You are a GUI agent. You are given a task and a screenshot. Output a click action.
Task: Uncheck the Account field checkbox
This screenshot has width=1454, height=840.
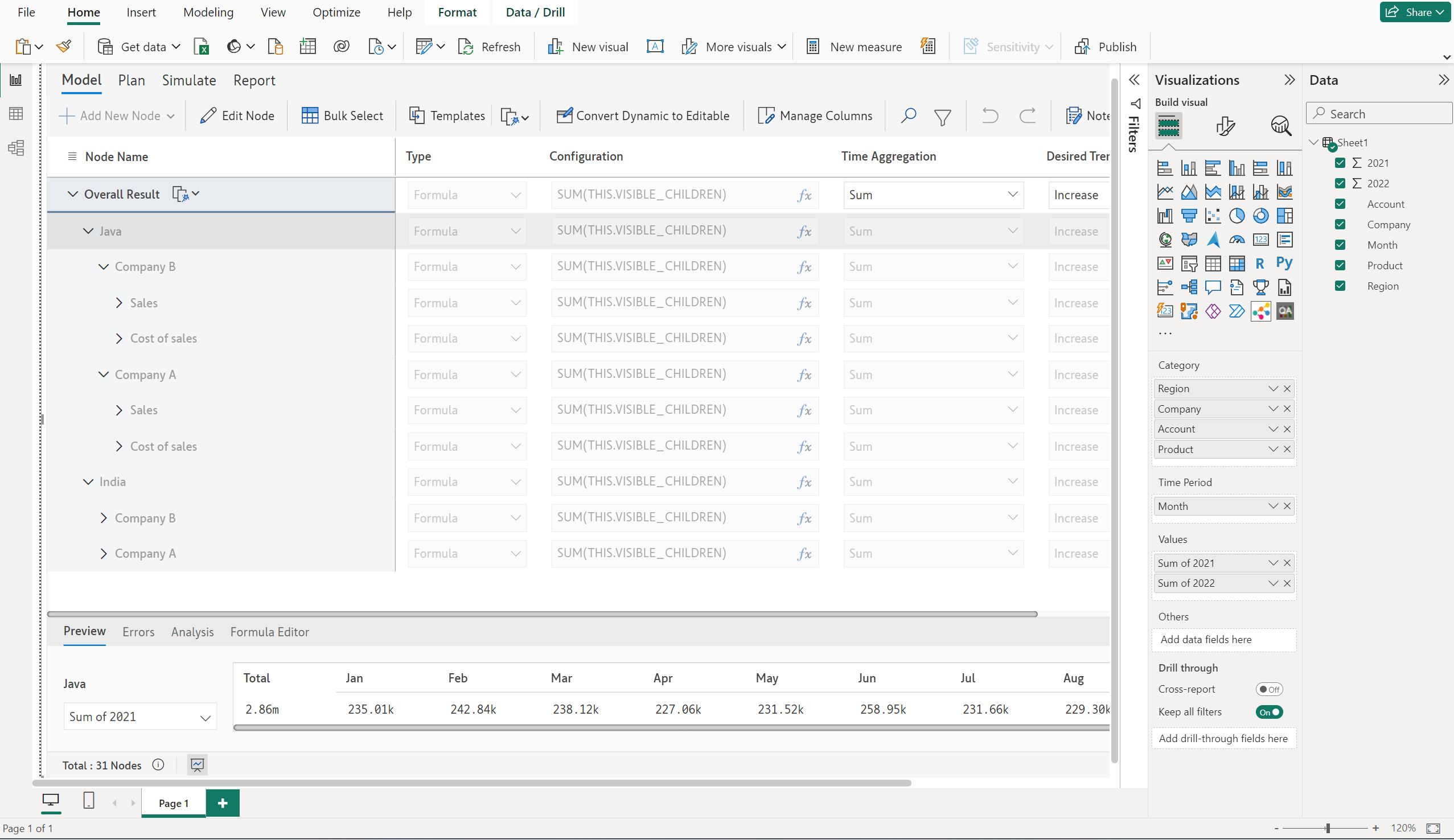click(1340, 204)
